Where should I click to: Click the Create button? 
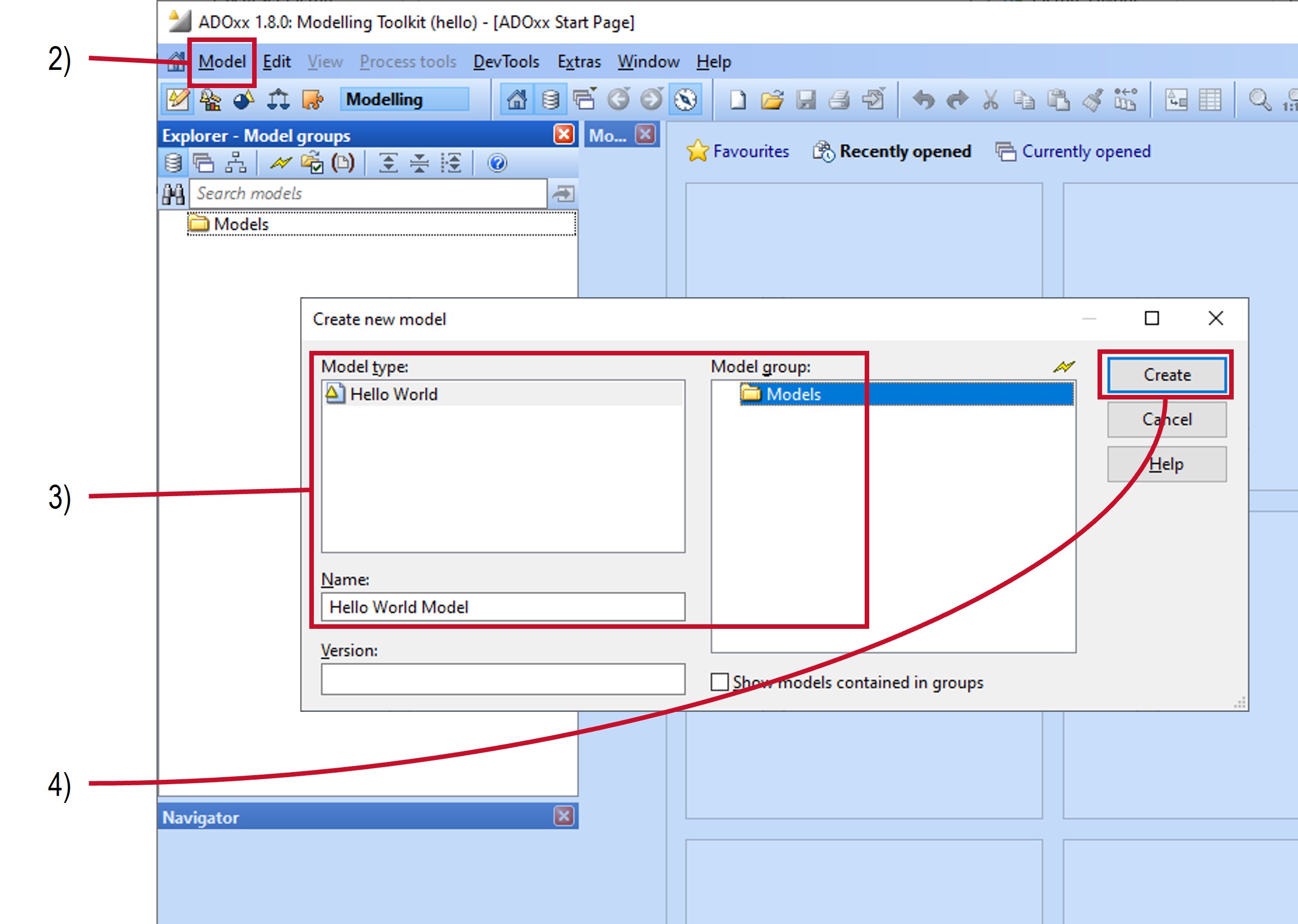(x=1166, y=375)
